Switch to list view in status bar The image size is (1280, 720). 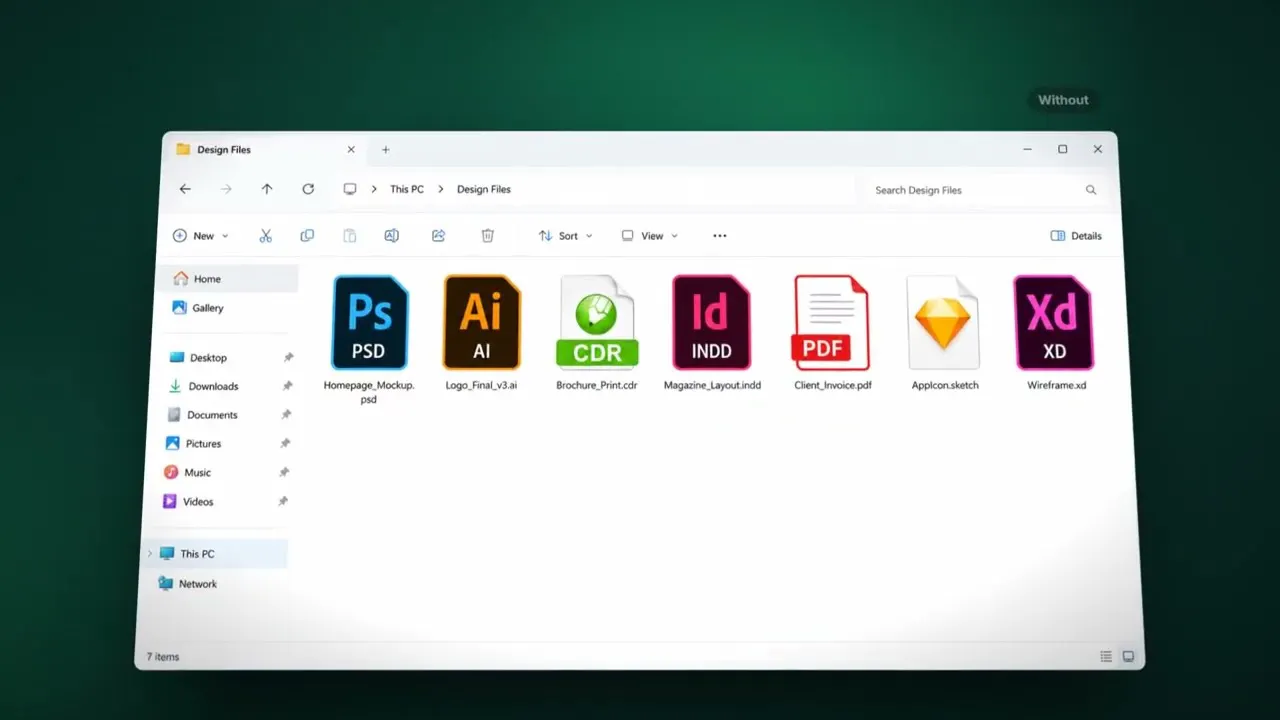[1106, 657]
